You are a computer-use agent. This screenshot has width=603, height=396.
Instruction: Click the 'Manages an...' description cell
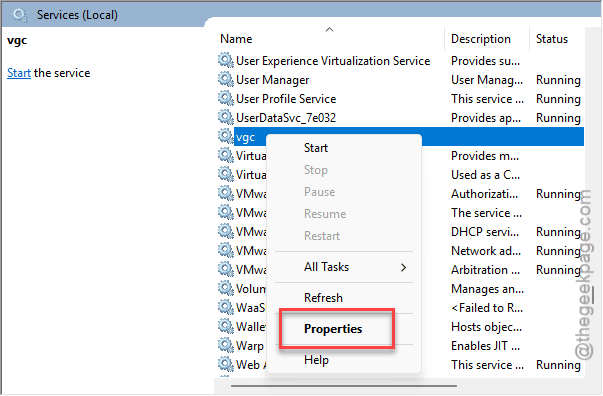[x=487, y=289]
